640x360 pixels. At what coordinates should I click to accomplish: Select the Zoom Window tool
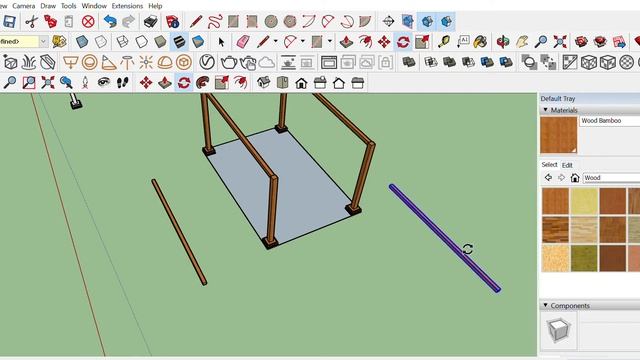(x=29, y=83)
